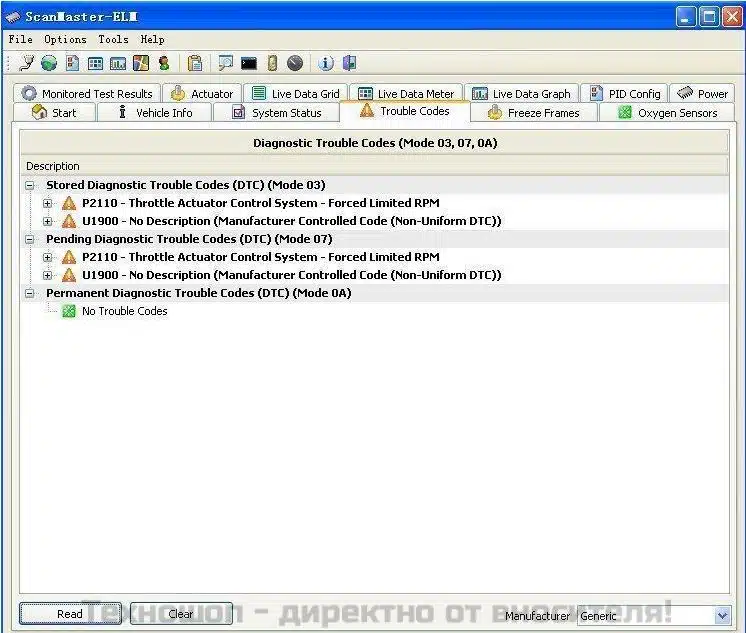Viewport: 746px width, 633px height.
Task: Collapse Pending Diagnostic Trouble Codes section
Action: [30, 239]
